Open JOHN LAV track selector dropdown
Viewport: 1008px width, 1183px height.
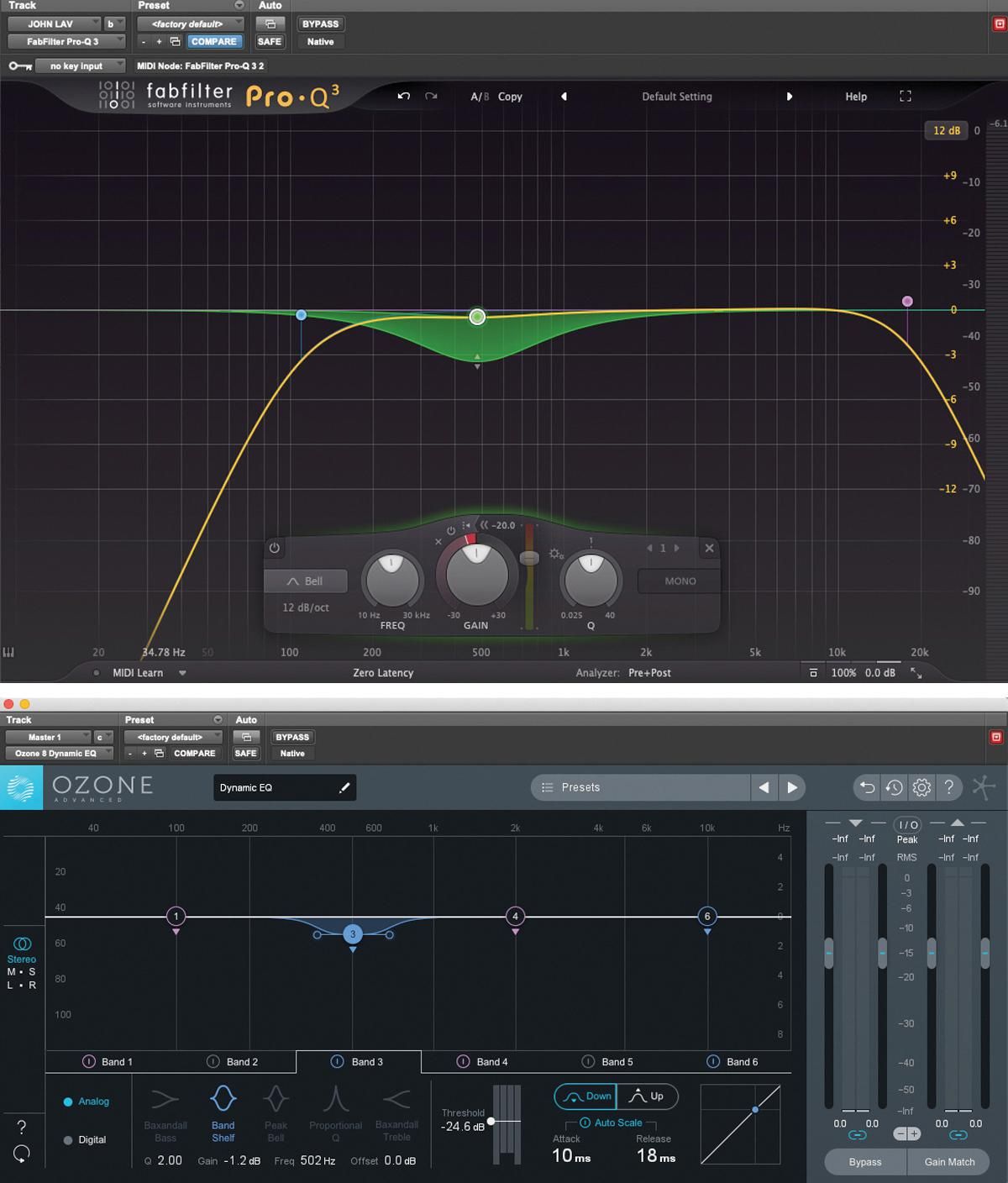[55, 24]
